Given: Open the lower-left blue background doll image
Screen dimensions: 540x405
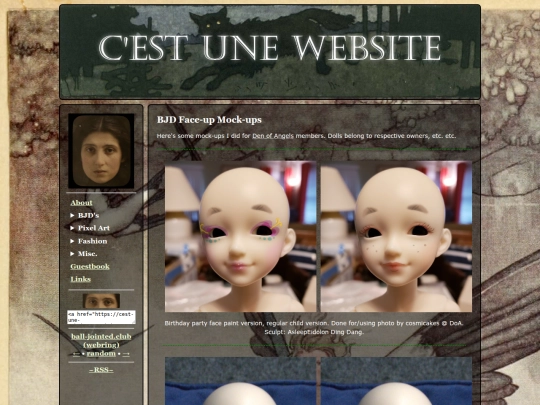Looking at the screenshot, I should coord(240,381).
